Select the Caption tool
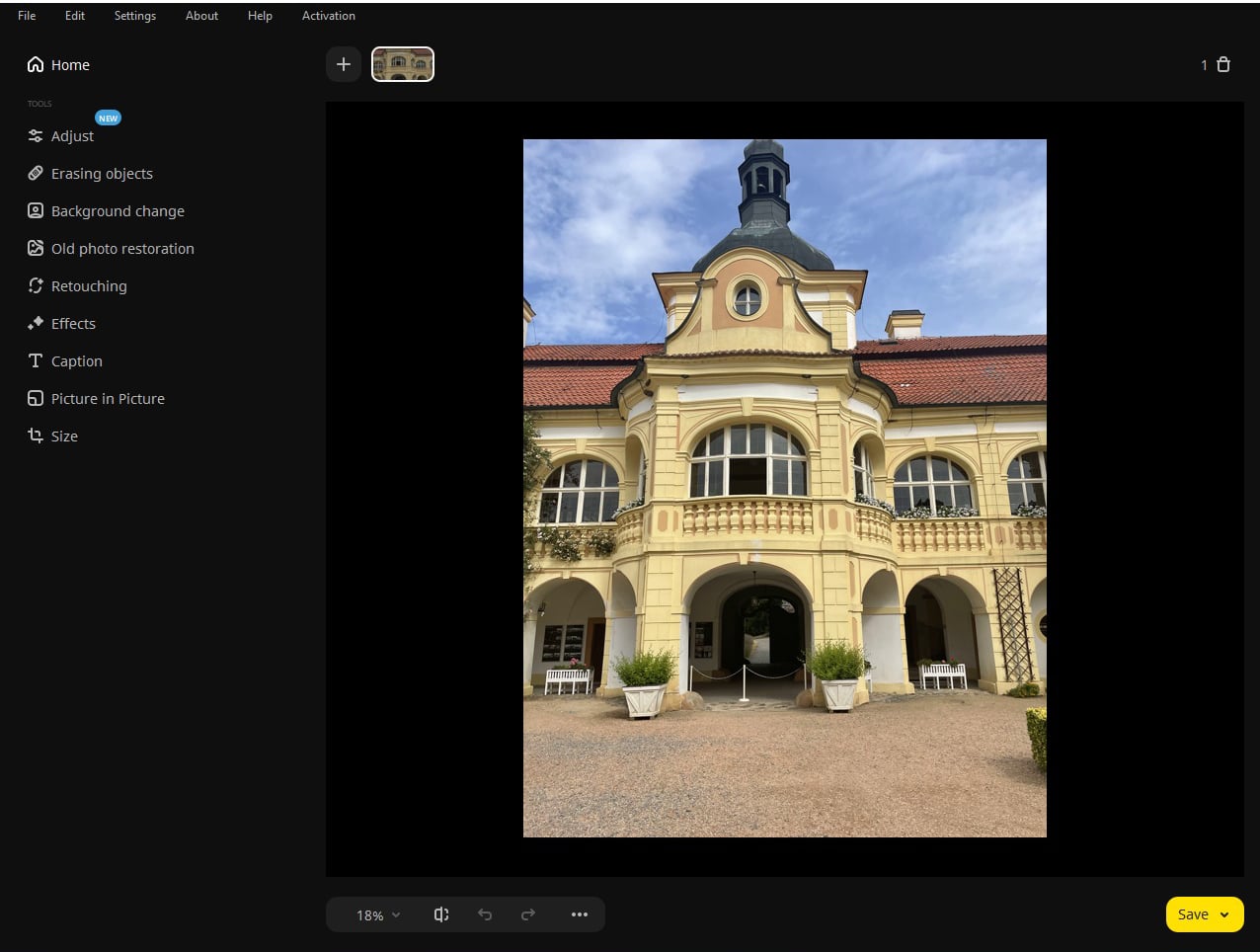Image resolution: width=1260 pixels, height=952 pixels. tap(76, 360)
